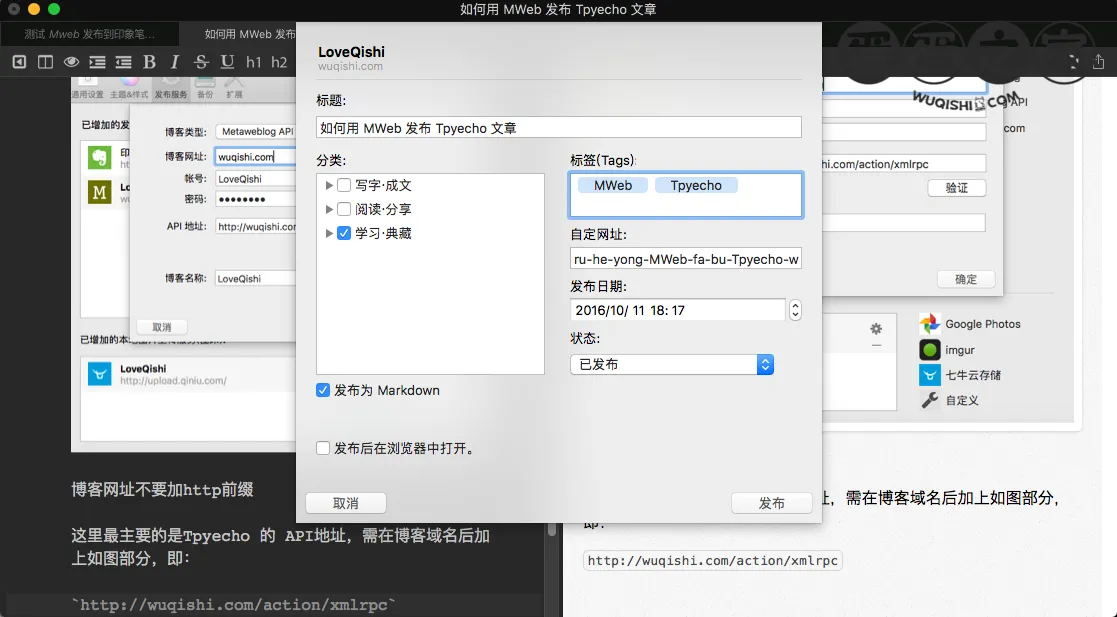The height and width of the screenshot is (617, 1117).
Task: Click the decrease indent toolbar icon
Action: pos(123,62)
